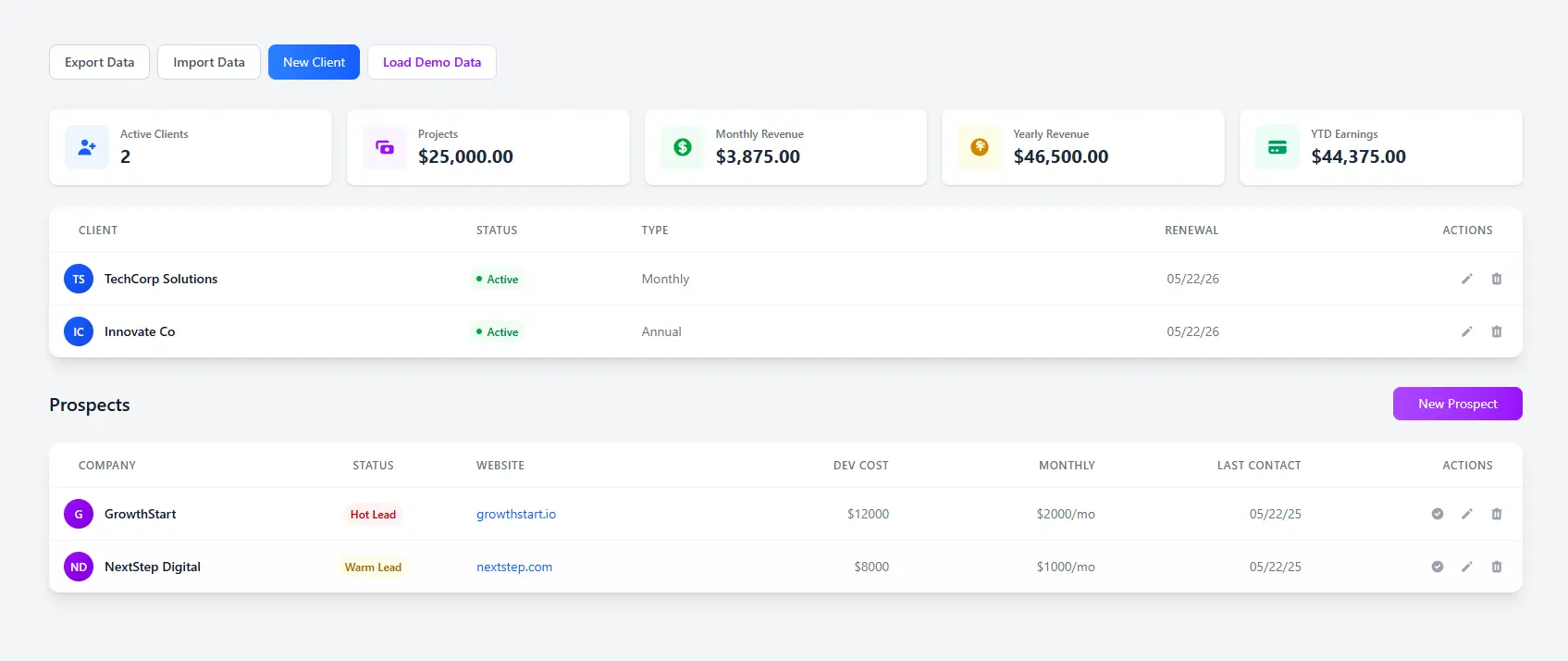
Task: Edit the TechCorp Solutions client row
Action: coord(1466,279)
